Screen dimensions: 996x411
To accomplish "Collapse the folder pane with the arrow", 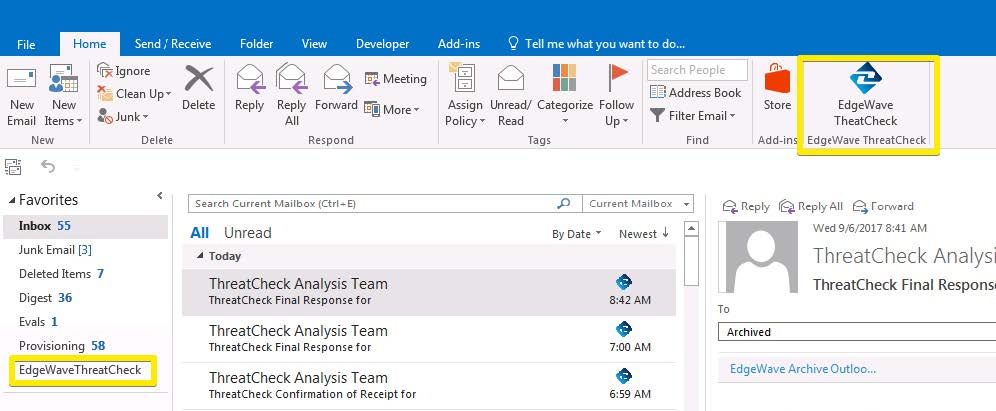I will (159, 196).
